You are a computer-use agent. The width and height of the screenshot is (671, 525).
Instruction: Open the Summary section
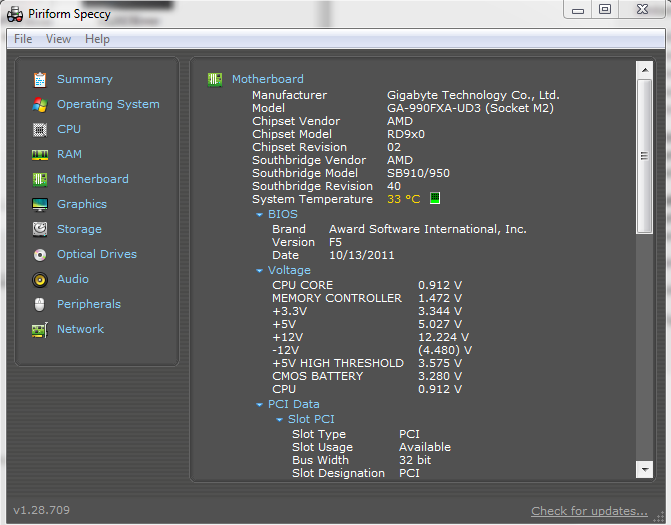pyautogui.click(x=85, y=79)
